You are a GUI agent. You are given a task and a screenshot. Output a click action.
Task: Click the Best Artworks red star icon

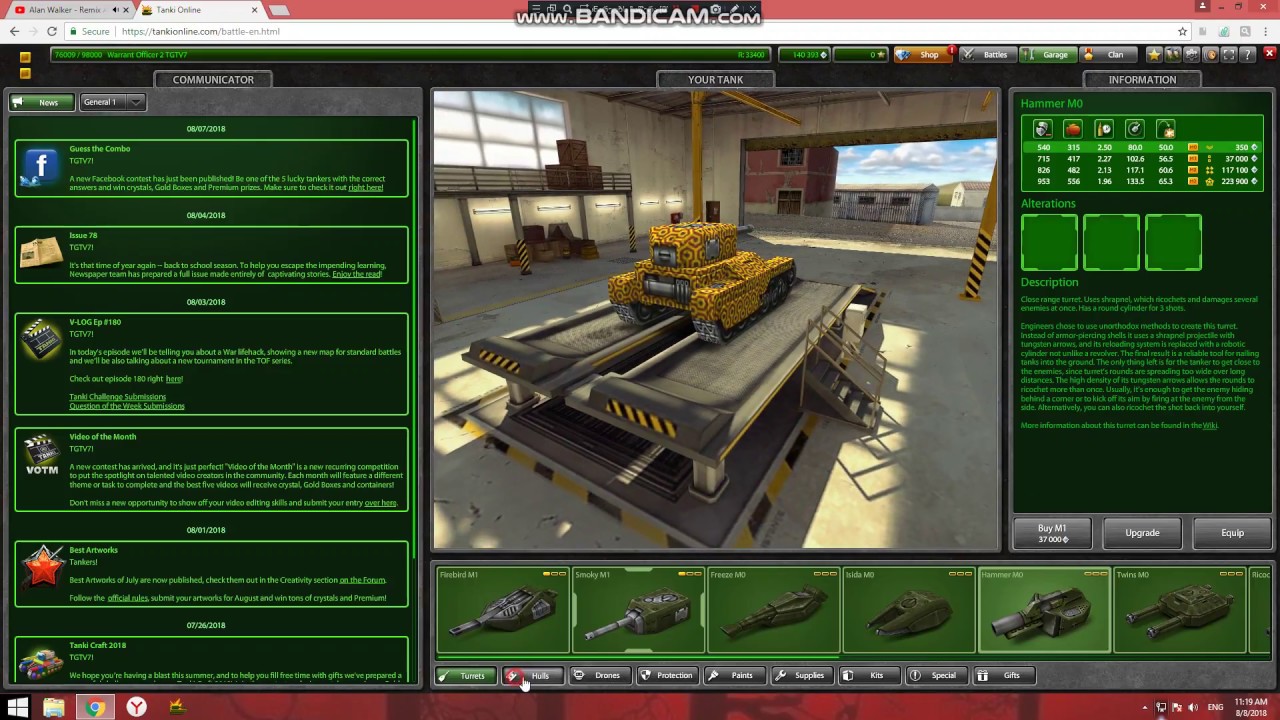pyautogui.click(x=41, y=568)
